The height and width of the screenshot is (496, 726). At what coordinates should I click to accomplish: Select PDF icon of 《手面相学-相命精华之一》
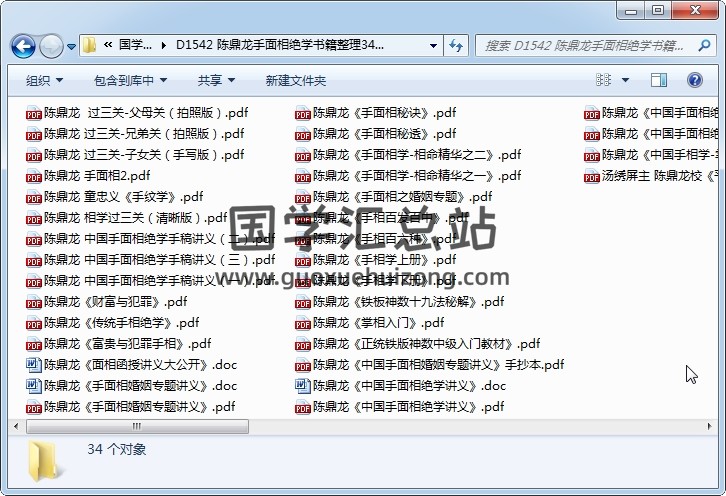(x=302, y=176)
